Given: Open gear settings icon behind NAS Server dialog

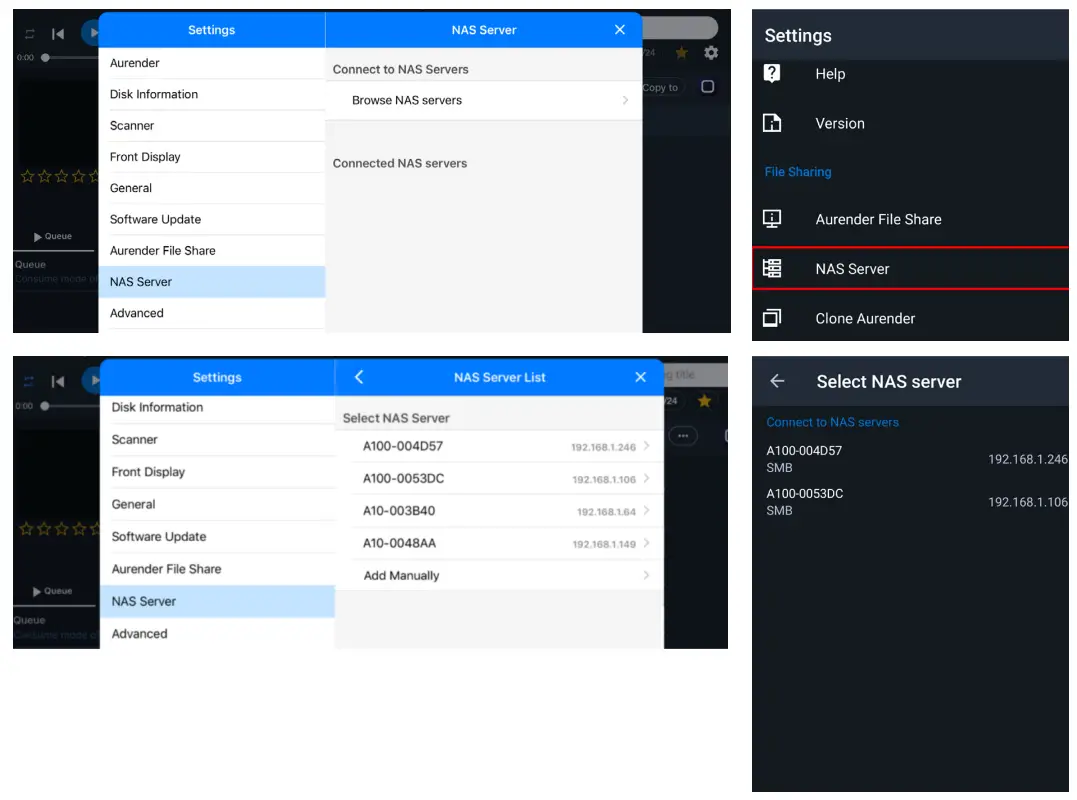Looking at the screenshot, I should pos(711,52).
